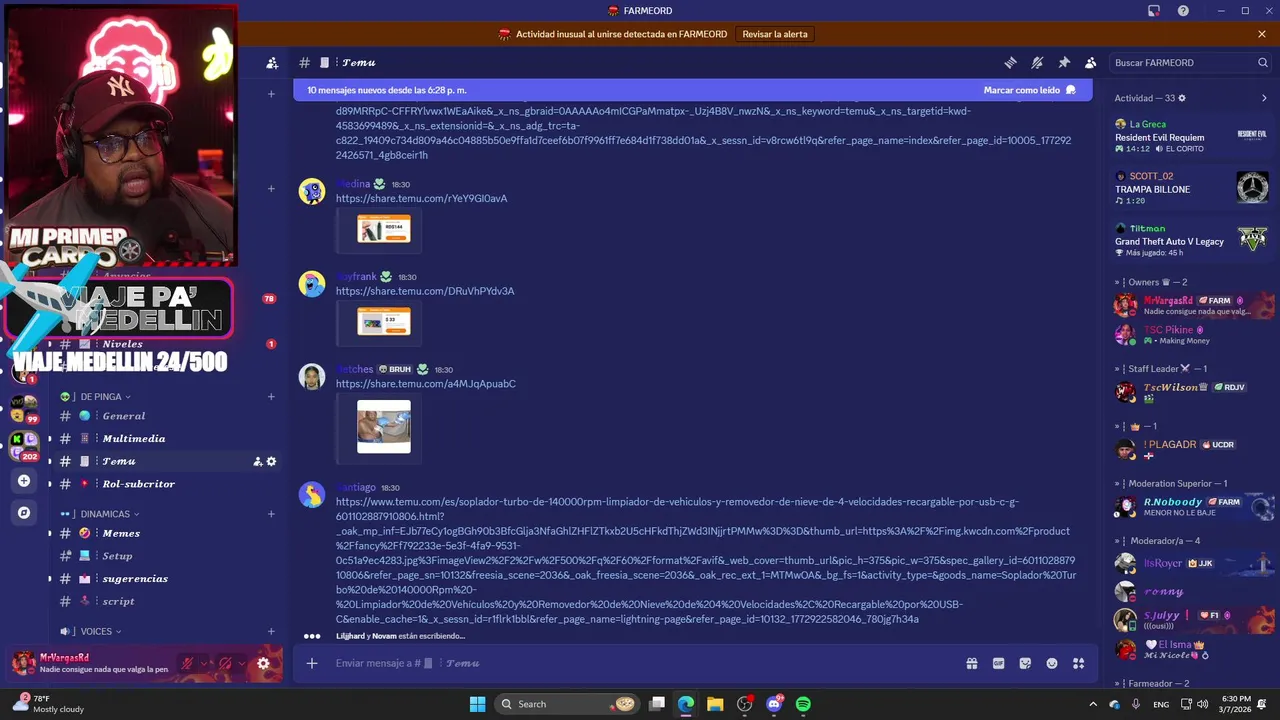Open User Settings gear
The image size is (1280, 720).
point(263,663)
